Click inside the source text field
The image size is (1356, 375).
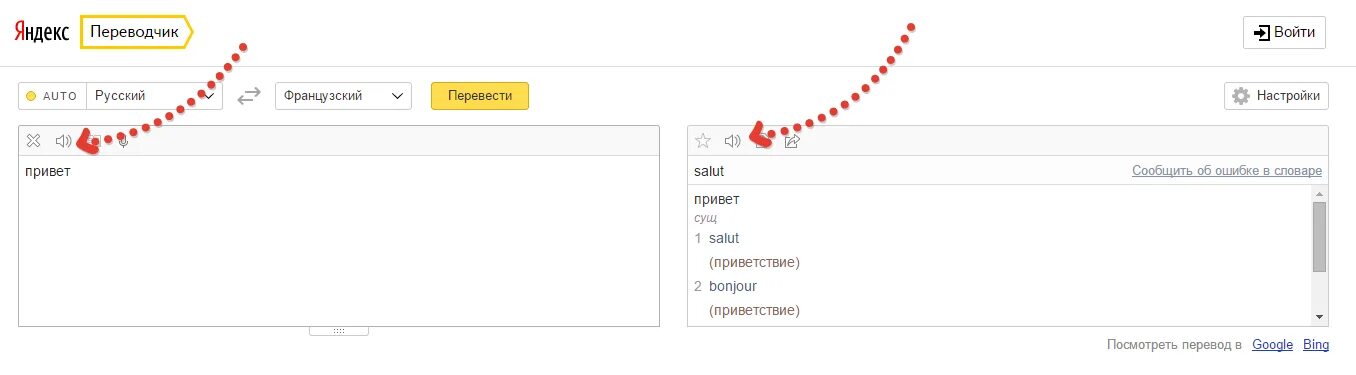pos(339,240)
